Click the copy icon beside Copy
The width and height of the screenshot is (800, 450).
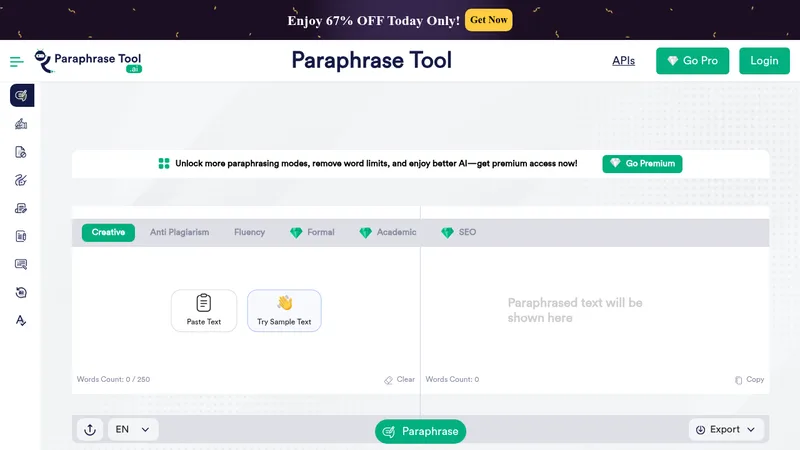pyautogui.click(x=738, y=380)
